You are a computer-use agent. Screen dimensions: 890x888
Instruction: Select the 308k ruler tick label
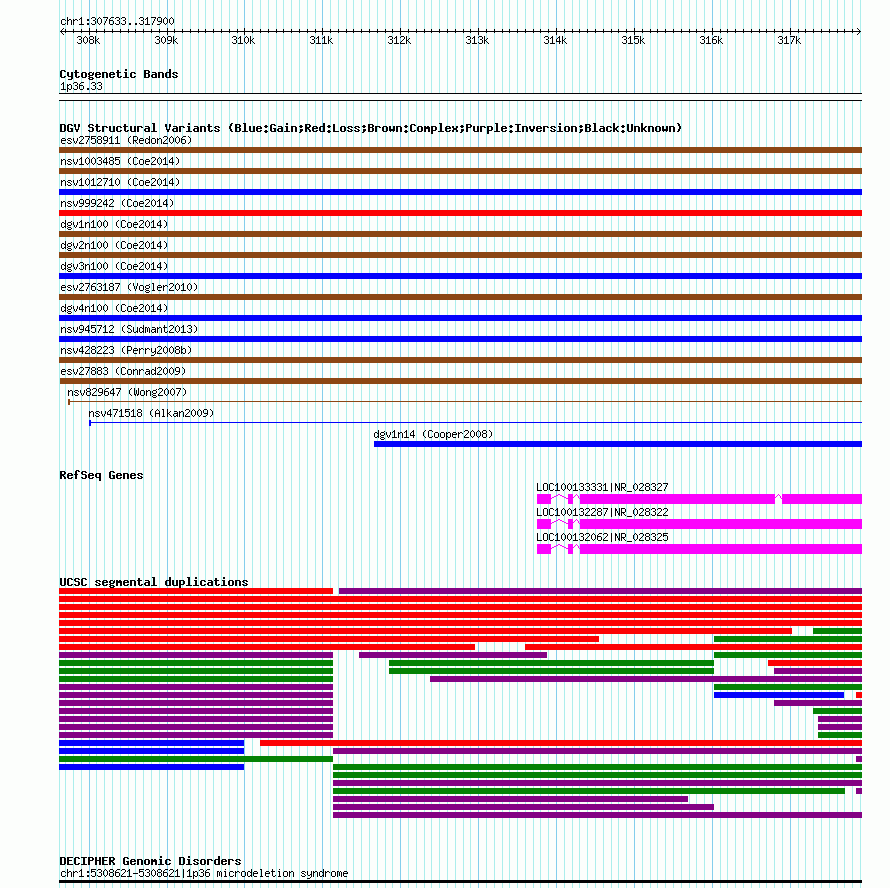pyautogui.click(x=88, y=40)
